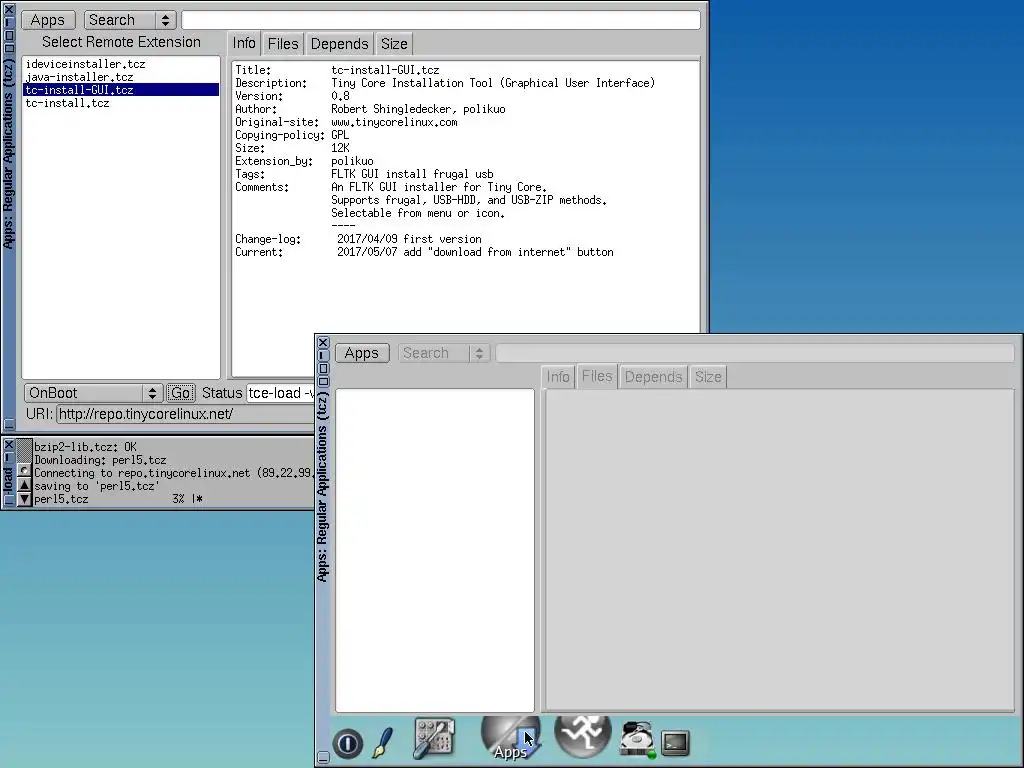Close the back Apps window with X
The width and height of the screenshot is (1024, 768).
9,10
